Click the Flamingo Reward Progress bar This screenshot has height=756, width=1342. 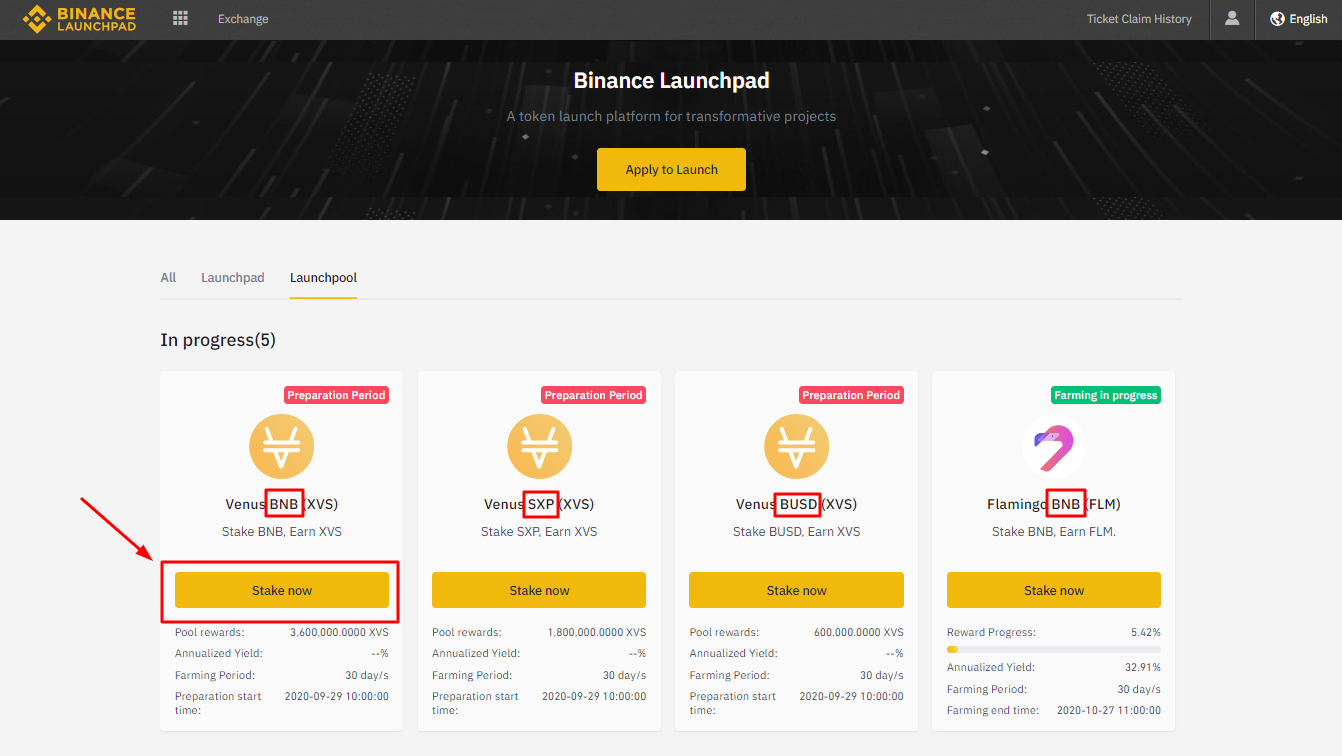pos(1054,649)
